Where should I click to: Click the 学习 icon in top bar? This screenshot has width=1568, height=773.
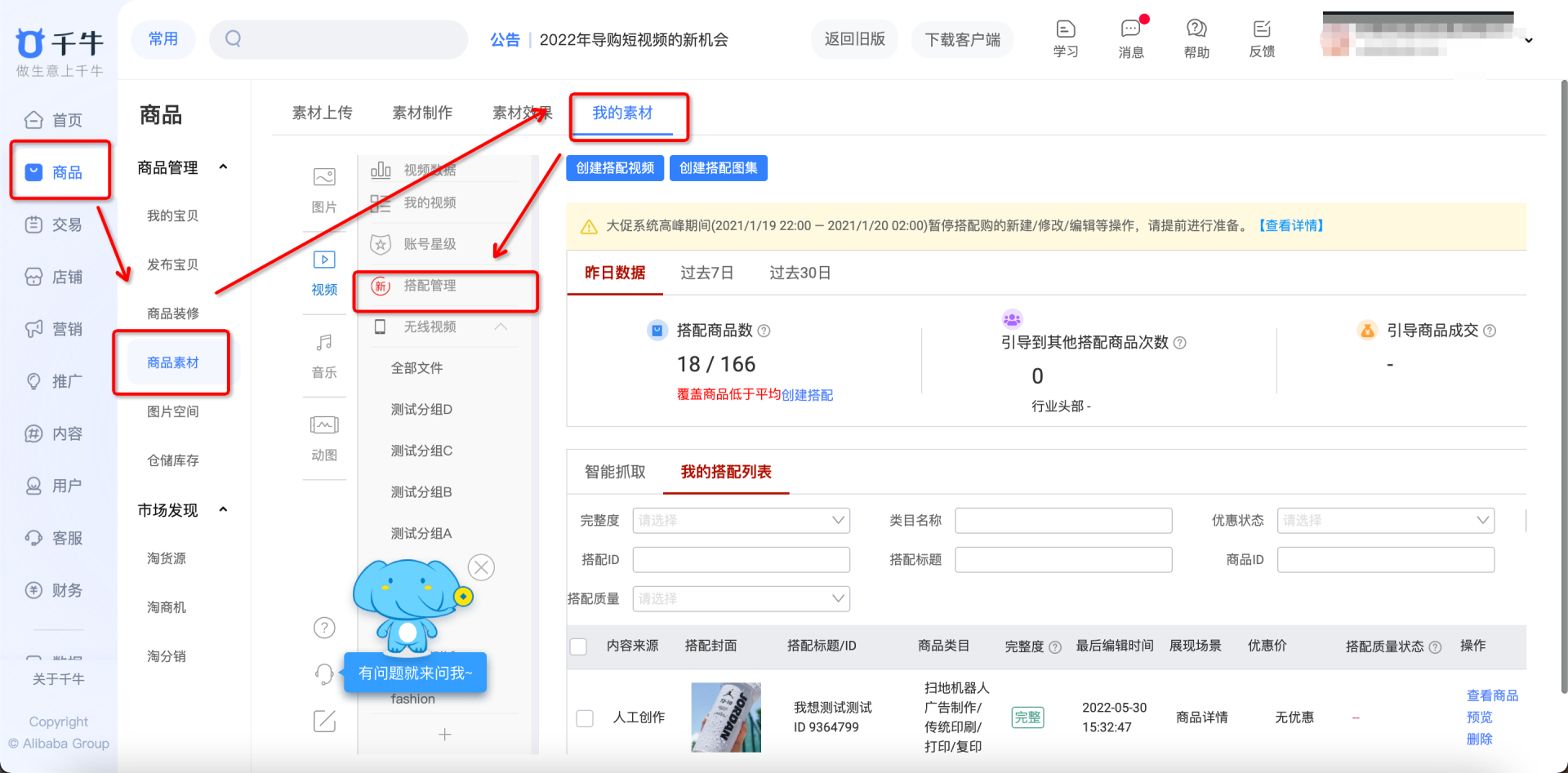[x=1066, y=38]
